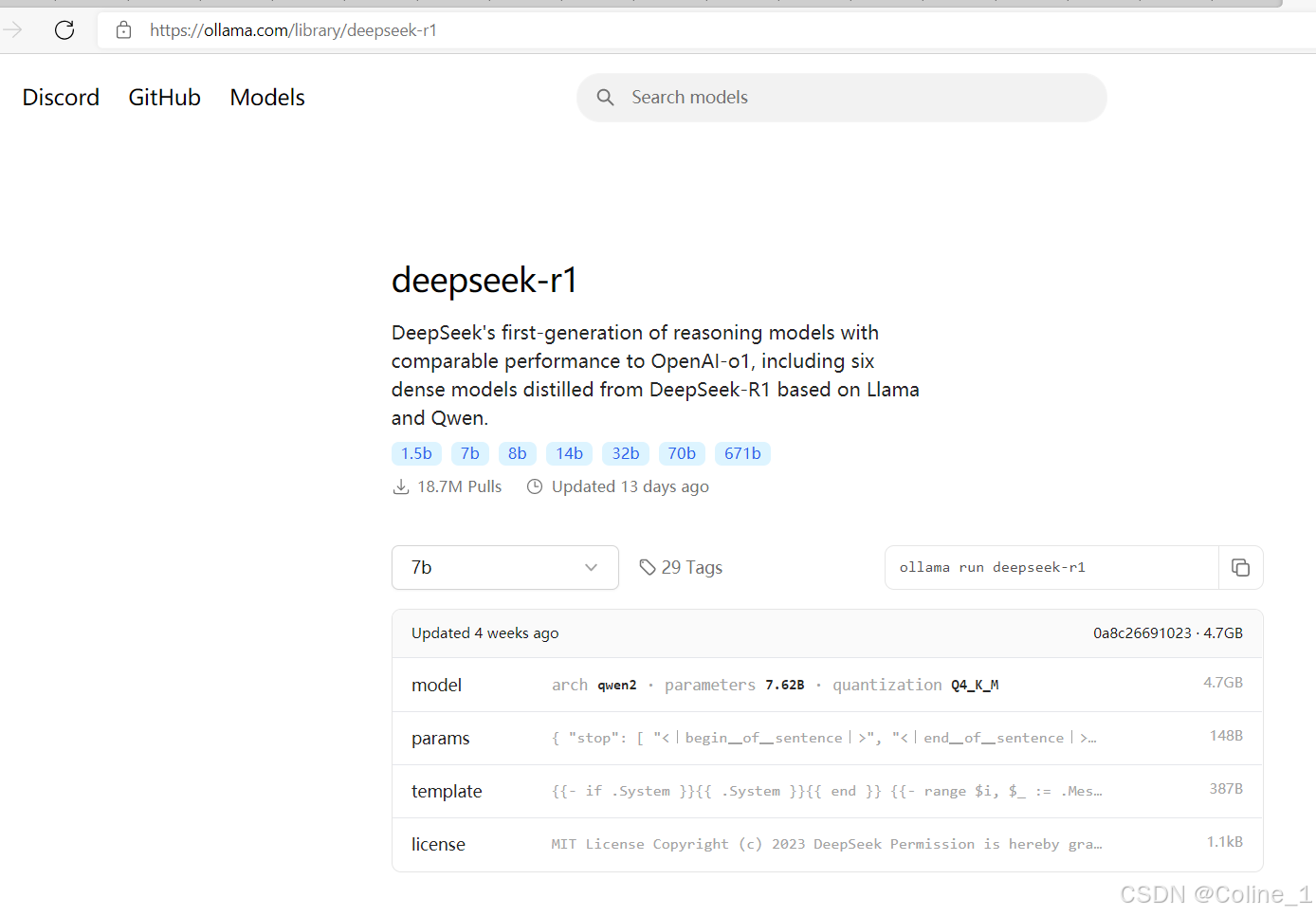Open the license file row

pyautogui.click(x=827, y=844)
